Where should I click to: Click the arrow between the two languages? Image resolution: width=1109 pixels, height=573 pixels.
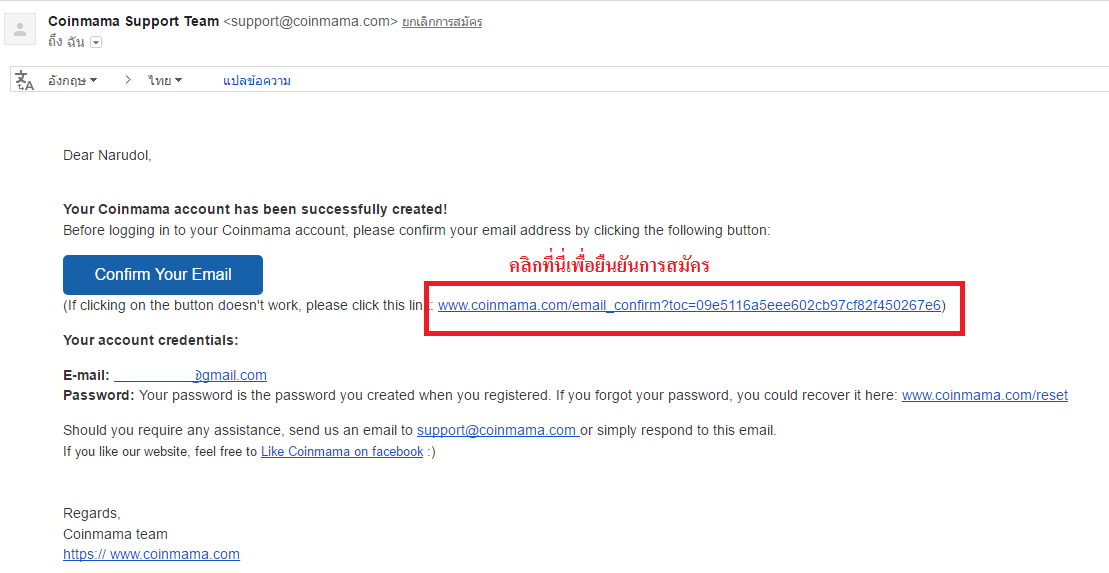(128, 80)
